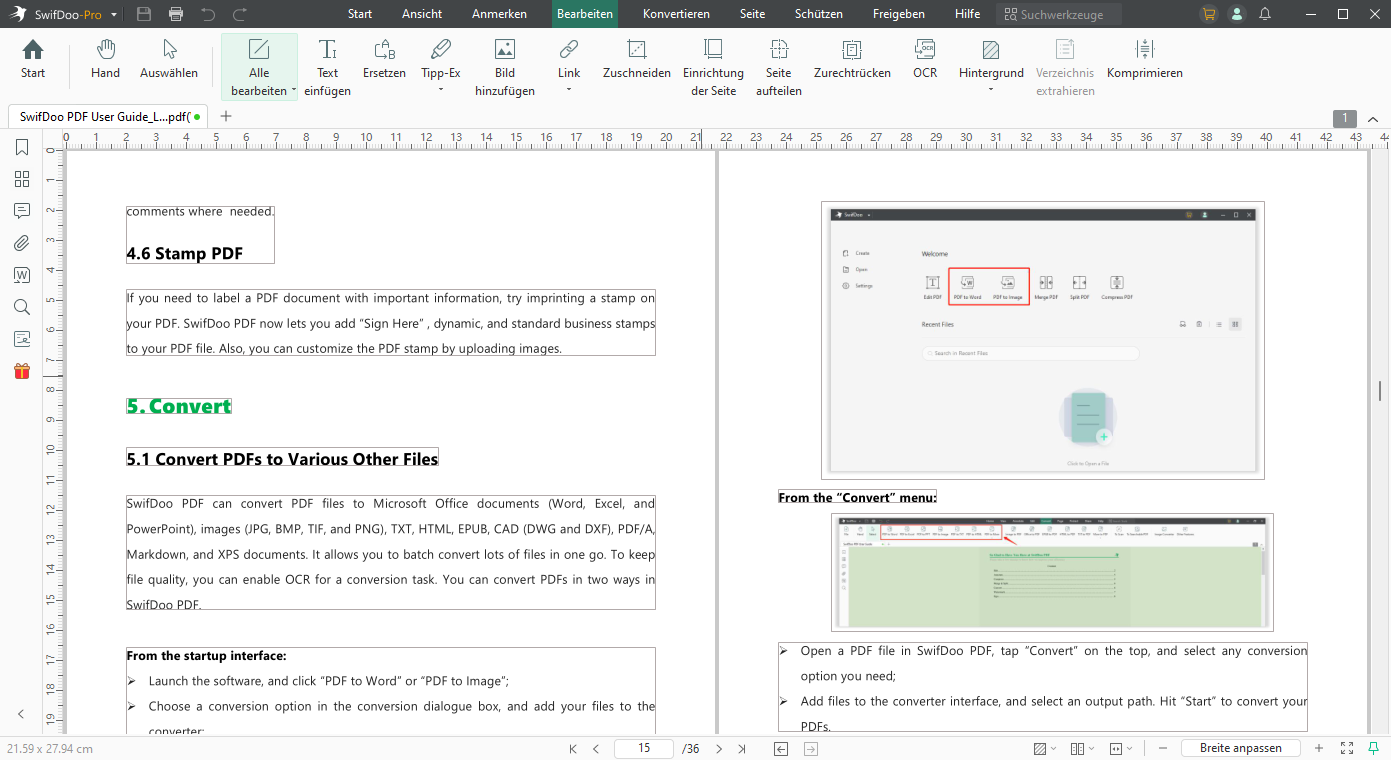This screenshot has height=760, width=1391.
Task: Open the shopping cart icon
Action: (1210, 14)
